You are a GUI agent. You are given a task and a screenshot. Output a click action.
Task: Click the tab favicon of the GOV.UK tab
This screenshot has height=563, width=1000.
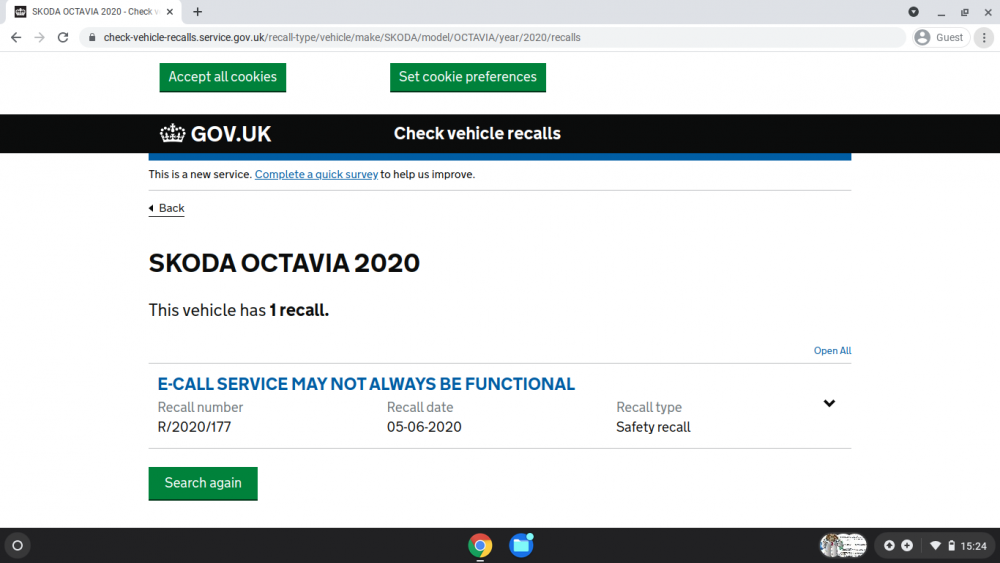click(20, 11)
